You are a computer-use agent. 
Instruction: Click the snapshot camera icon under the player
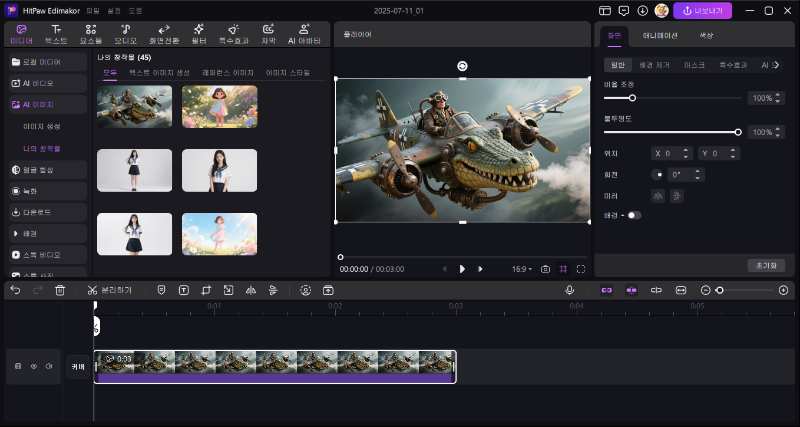545,269
